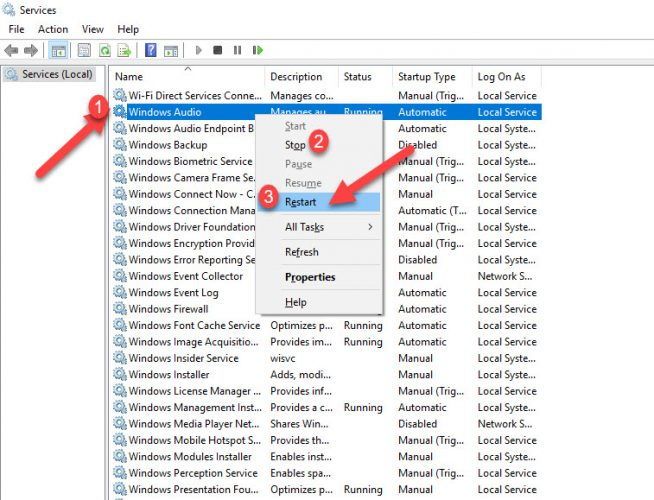Select Windows Driver Foundation service
Image resolution: width=654 pixels, height=500 pixels.
191,227
